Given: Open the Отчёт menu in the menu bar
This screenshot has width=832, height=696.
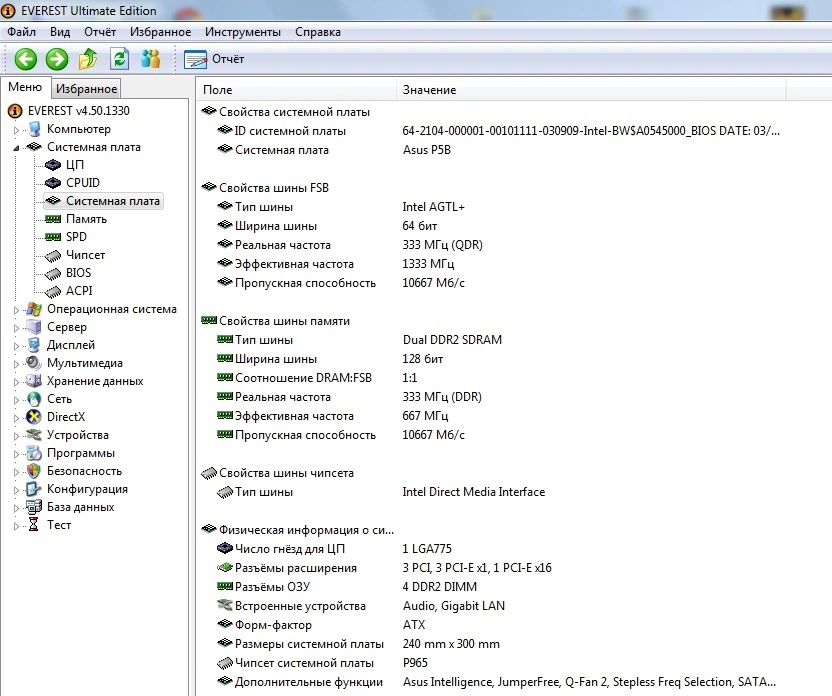Looking at the screenshot, I should pos(100,32).
